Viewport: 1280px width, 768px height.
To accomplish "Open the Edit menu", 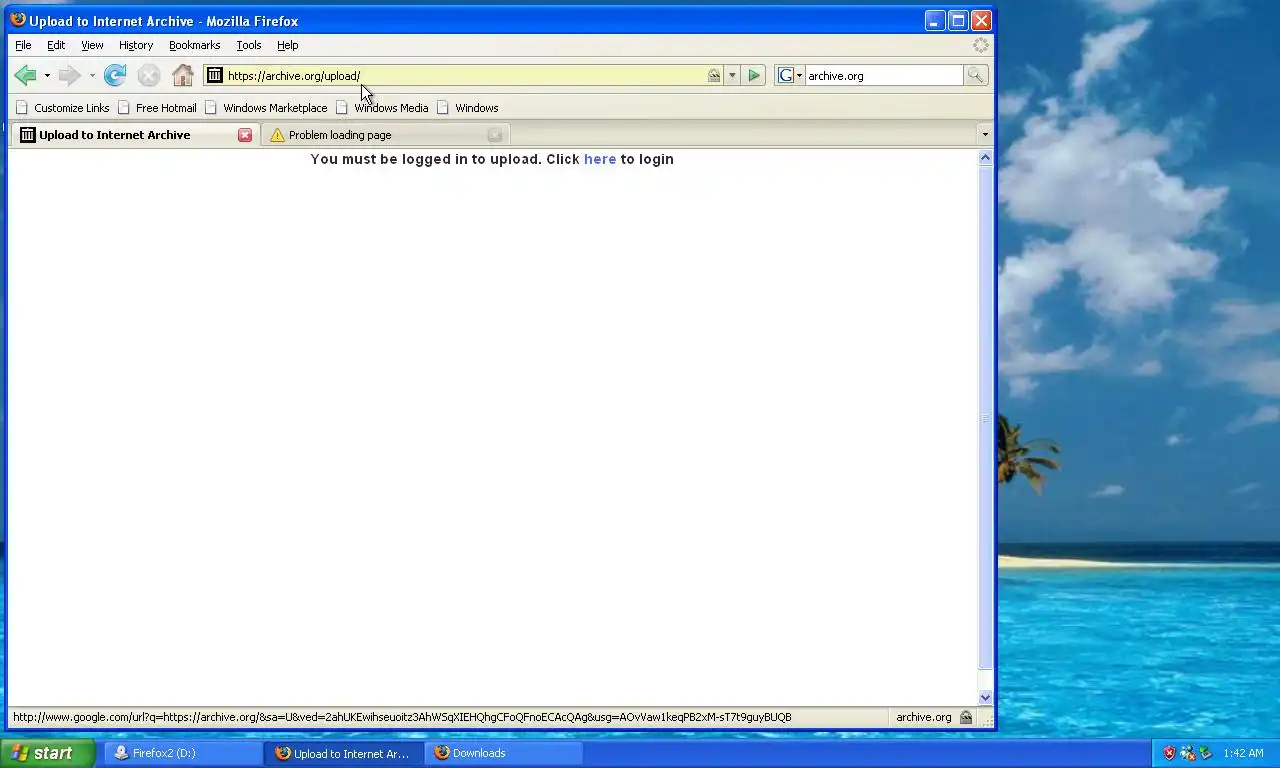I will (x=56, y=45).
